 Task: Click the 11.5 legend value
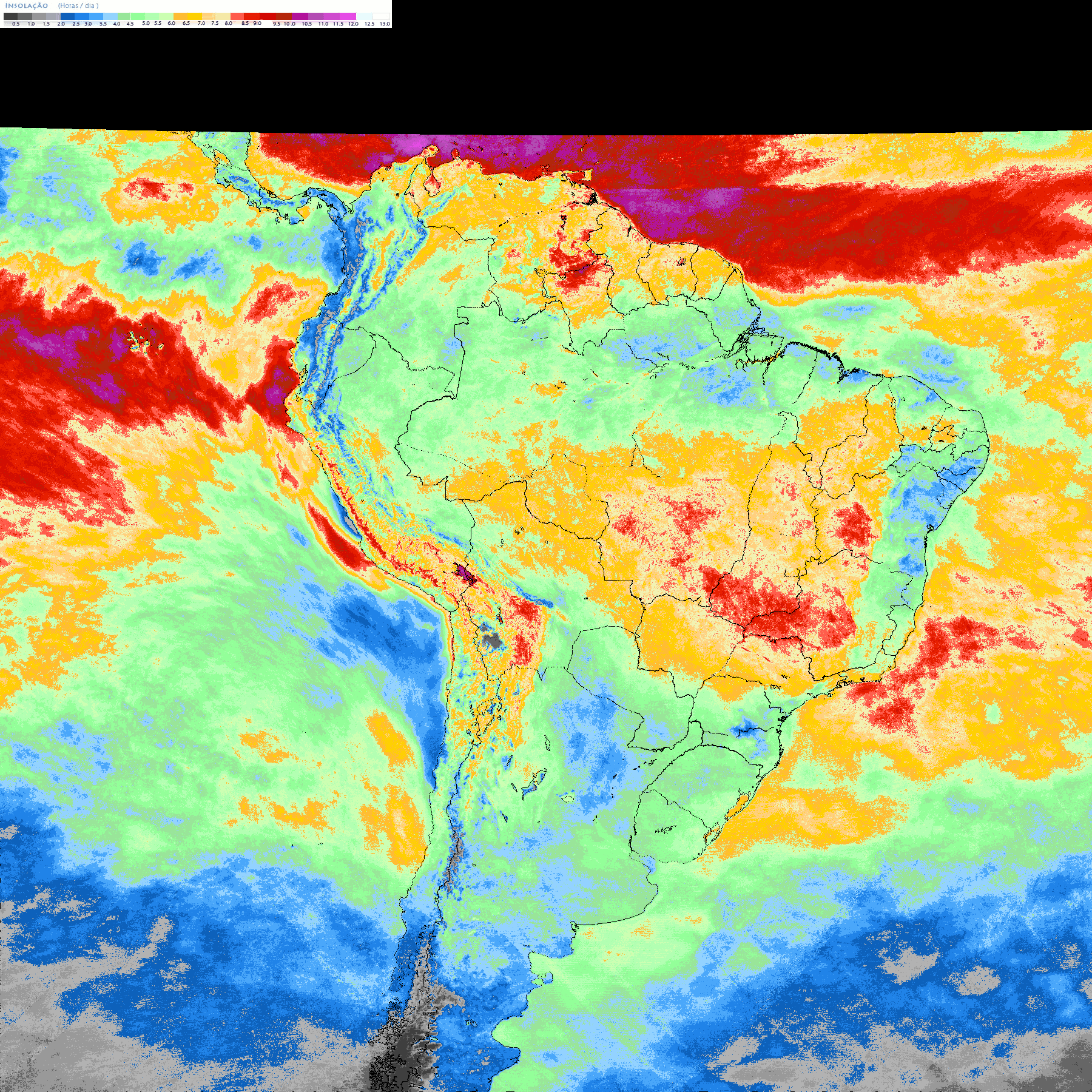(x=338, y=24)
